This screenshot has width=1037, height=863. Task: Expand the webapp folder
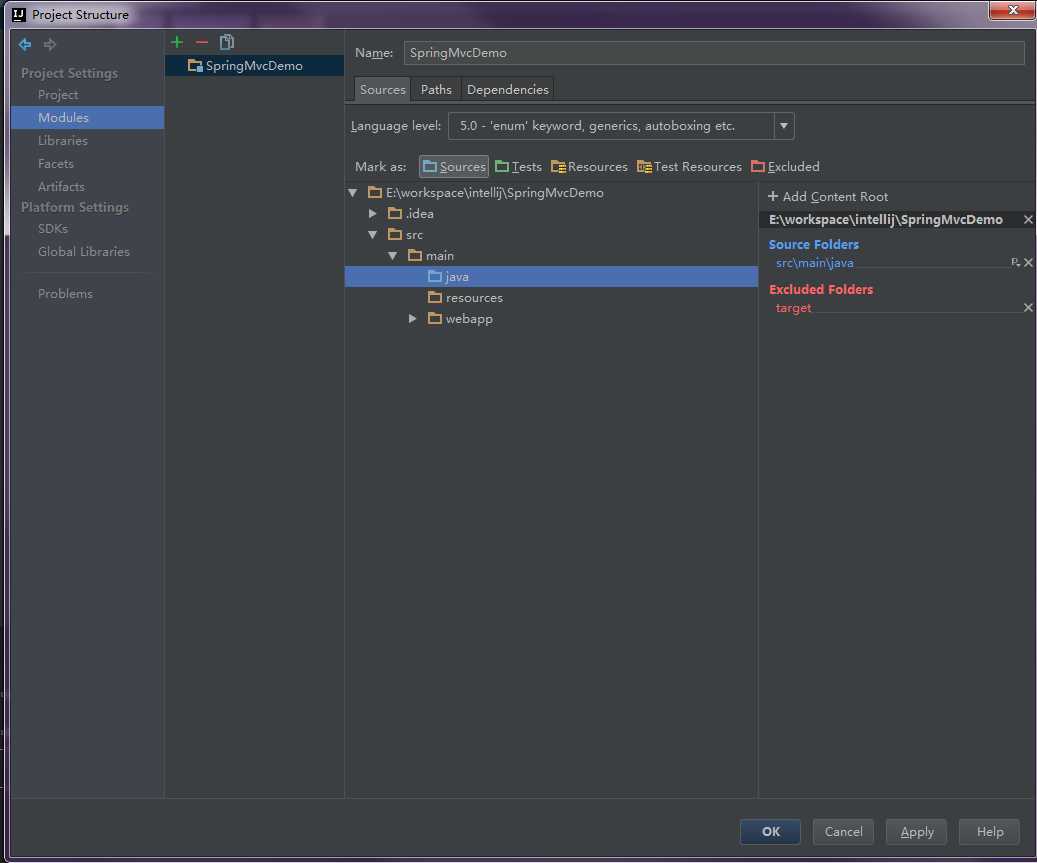point(413,319)
